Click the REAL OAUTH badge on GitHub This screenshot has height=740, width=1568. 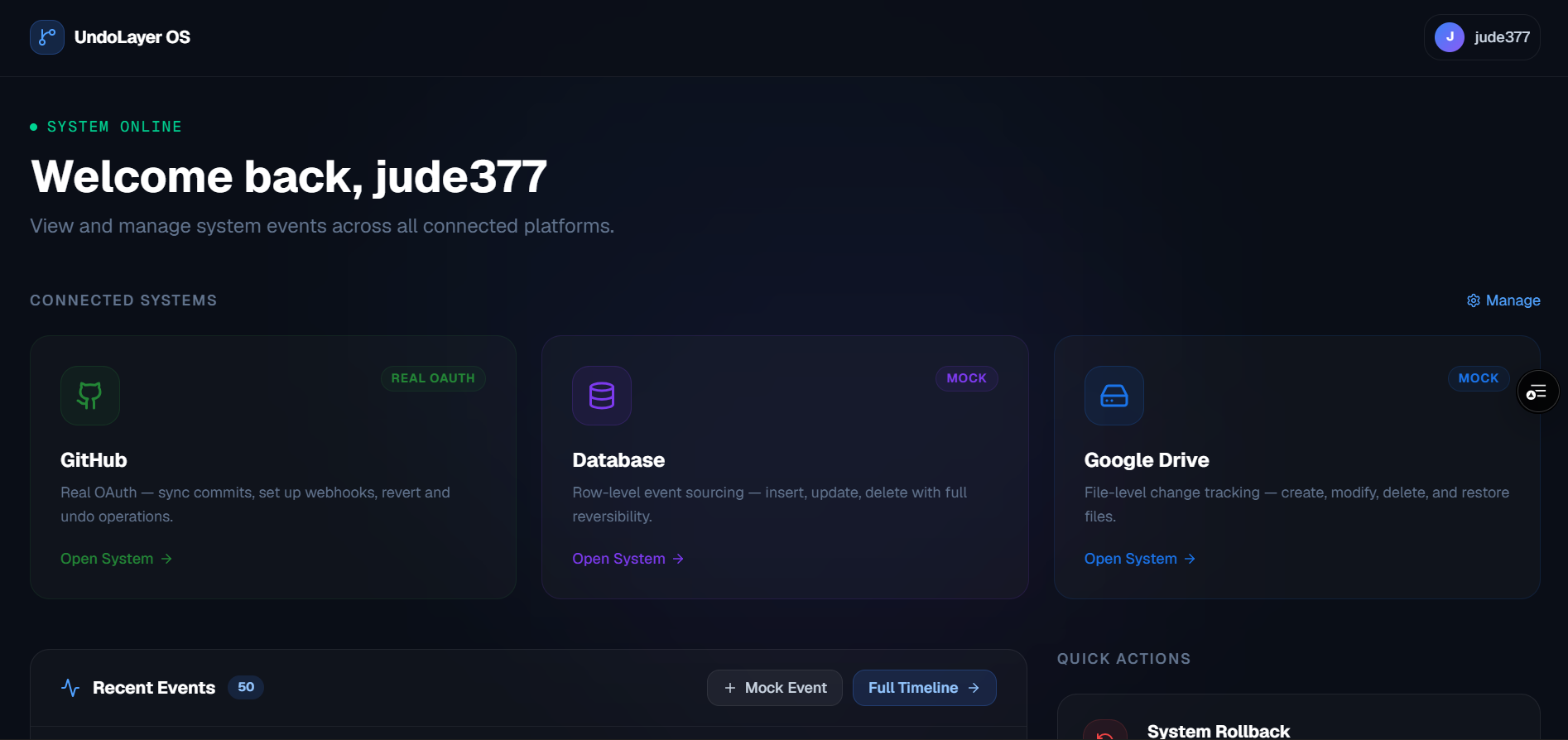click(433, 378)
